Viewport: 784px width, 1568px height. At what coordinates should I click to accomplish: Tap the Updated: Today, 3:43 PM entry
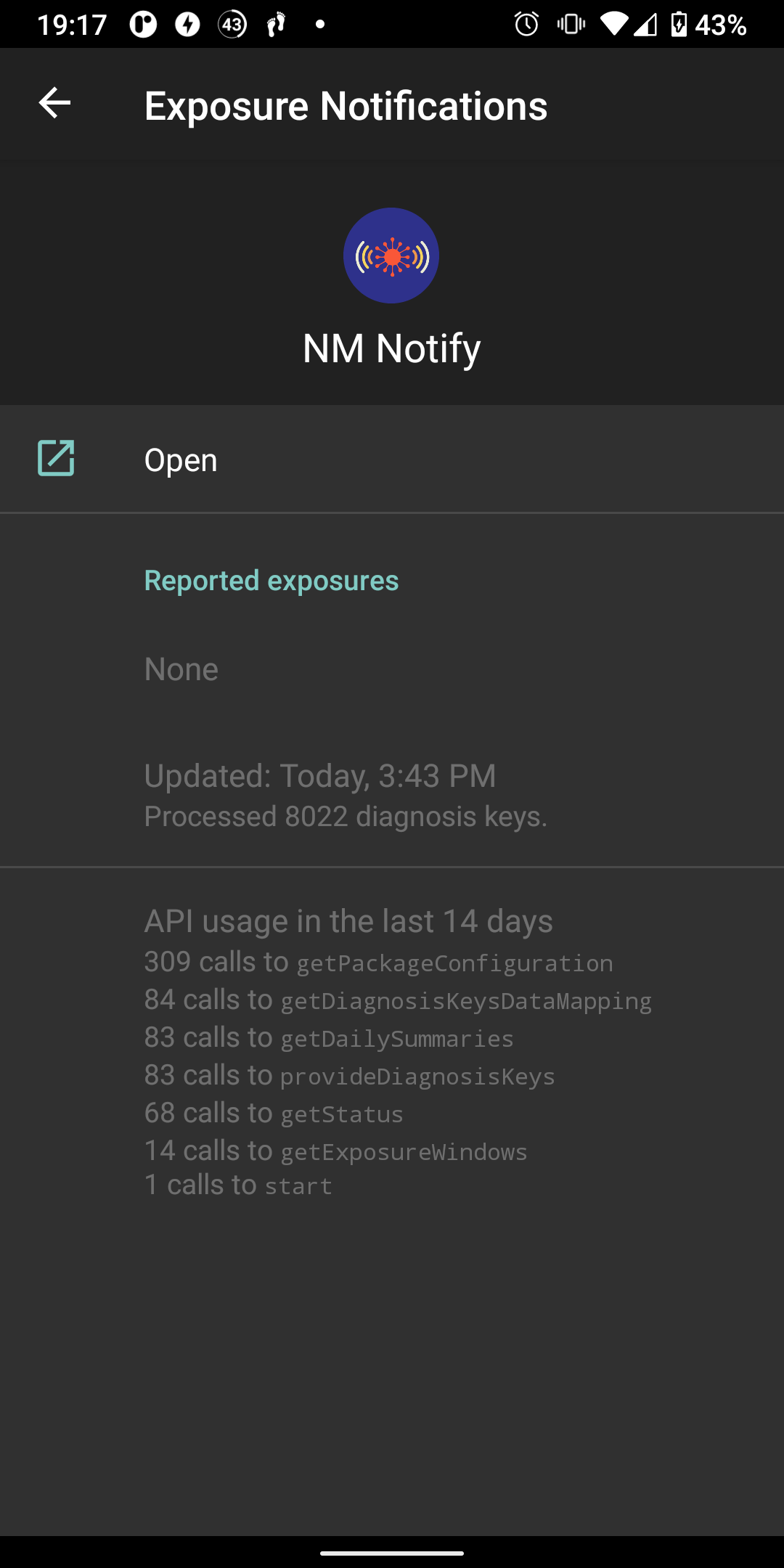(x=319, y=775)
